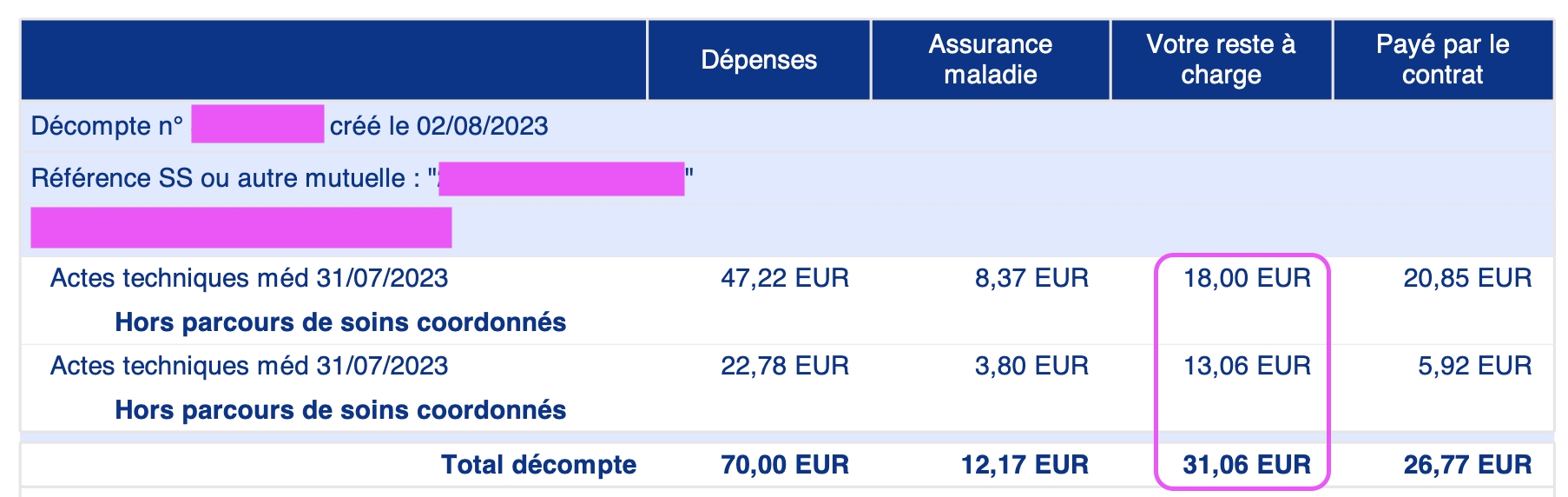Click the 5,92 EUR contract payment
This screenshot has height=497, width=1568.
pyautogui.click(x=1474, y=366)
